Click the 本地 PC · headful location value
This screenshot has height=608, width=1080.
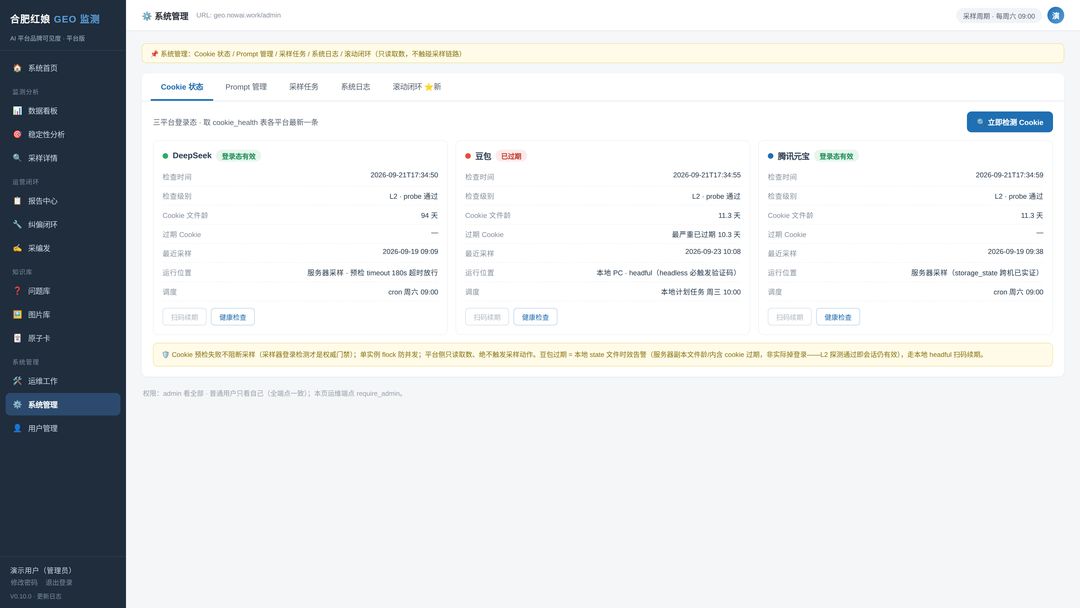coord(668,273)
